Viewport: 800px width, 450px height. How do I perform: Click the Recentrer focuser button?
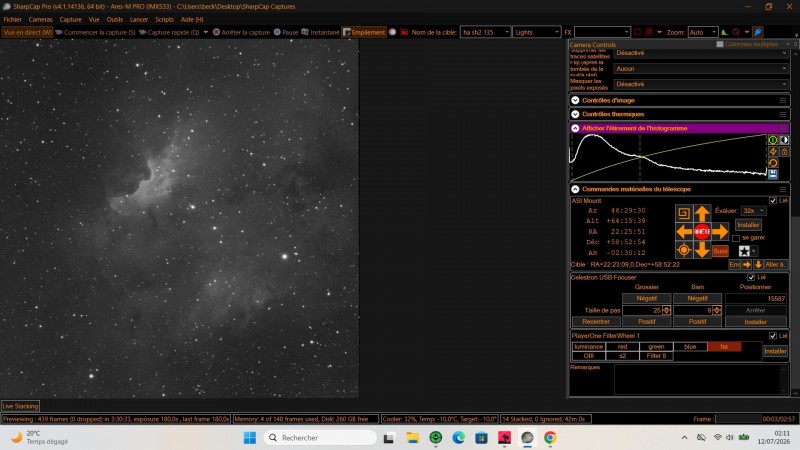coord(595,321)
